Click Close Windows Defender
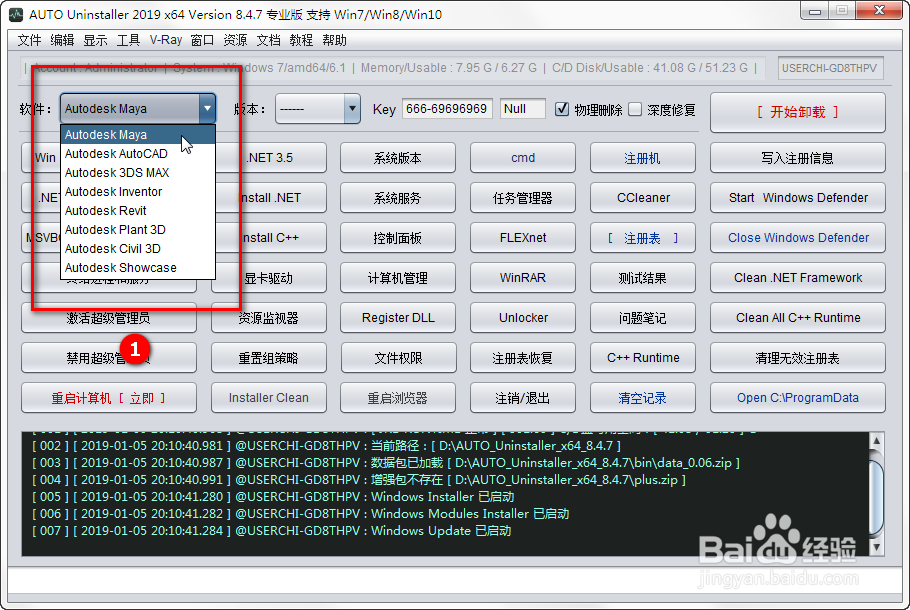910x610 pixels. (797, 238)
